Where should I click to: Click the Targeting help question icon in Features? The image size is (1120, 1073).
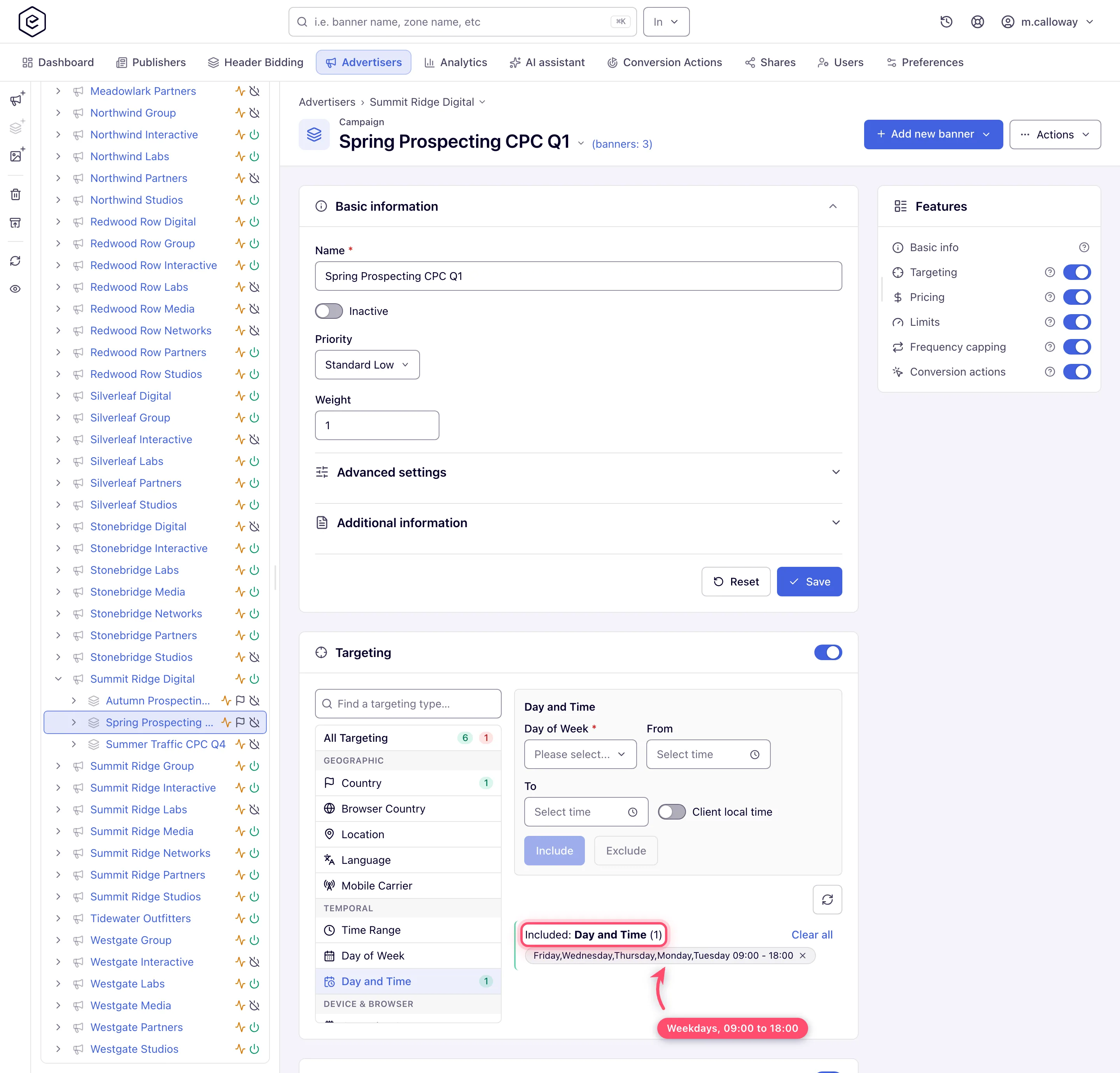pos(1049,273)
